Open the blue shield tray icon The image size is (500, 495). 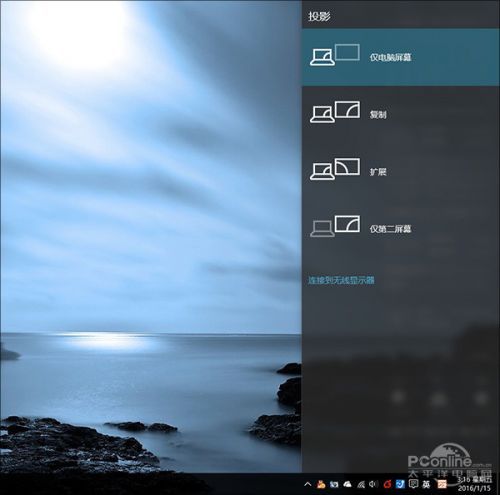click(x=400, y=484)
